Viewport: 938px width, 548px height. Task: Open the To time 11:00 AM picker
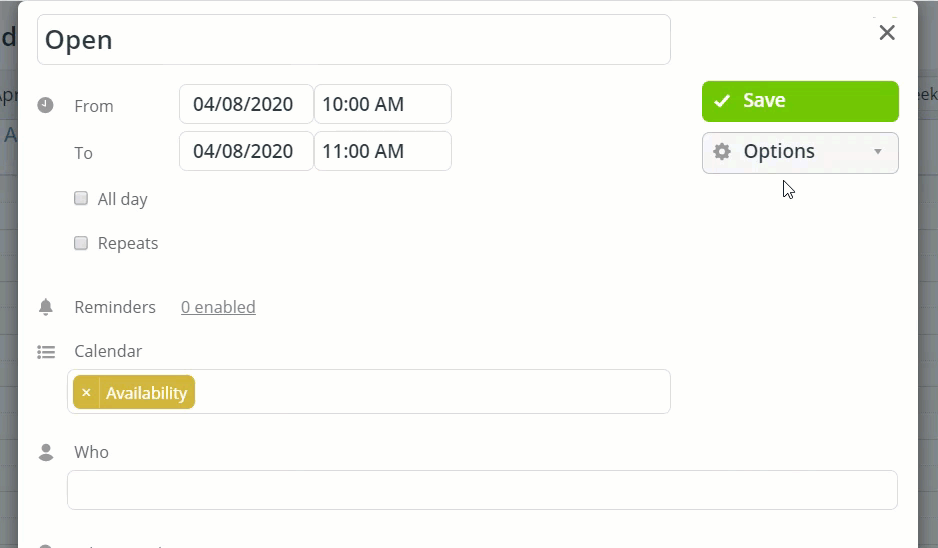(382, 151)
